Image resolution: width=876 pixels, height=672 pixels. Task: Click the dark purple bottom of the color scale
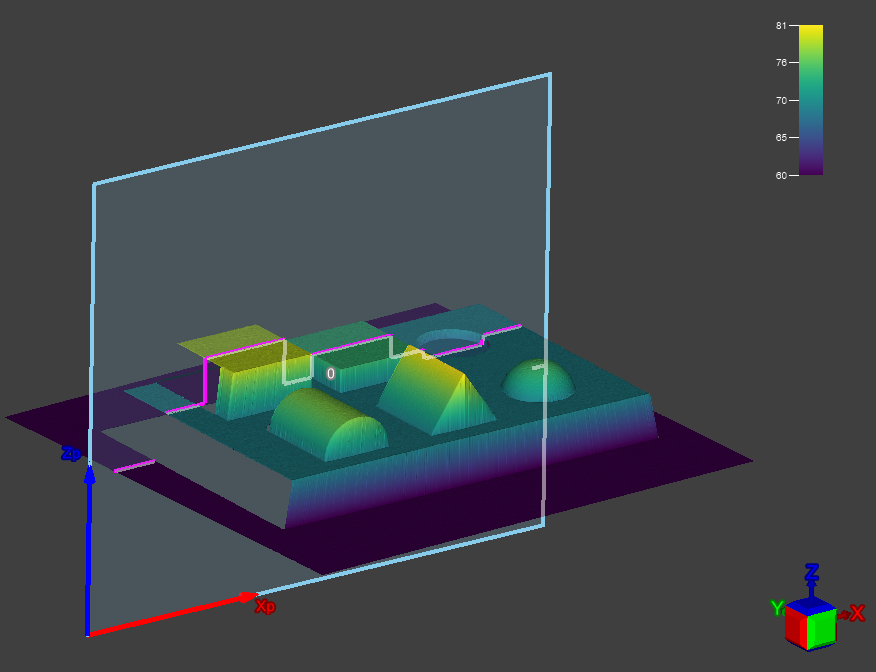tap(811, 169)
